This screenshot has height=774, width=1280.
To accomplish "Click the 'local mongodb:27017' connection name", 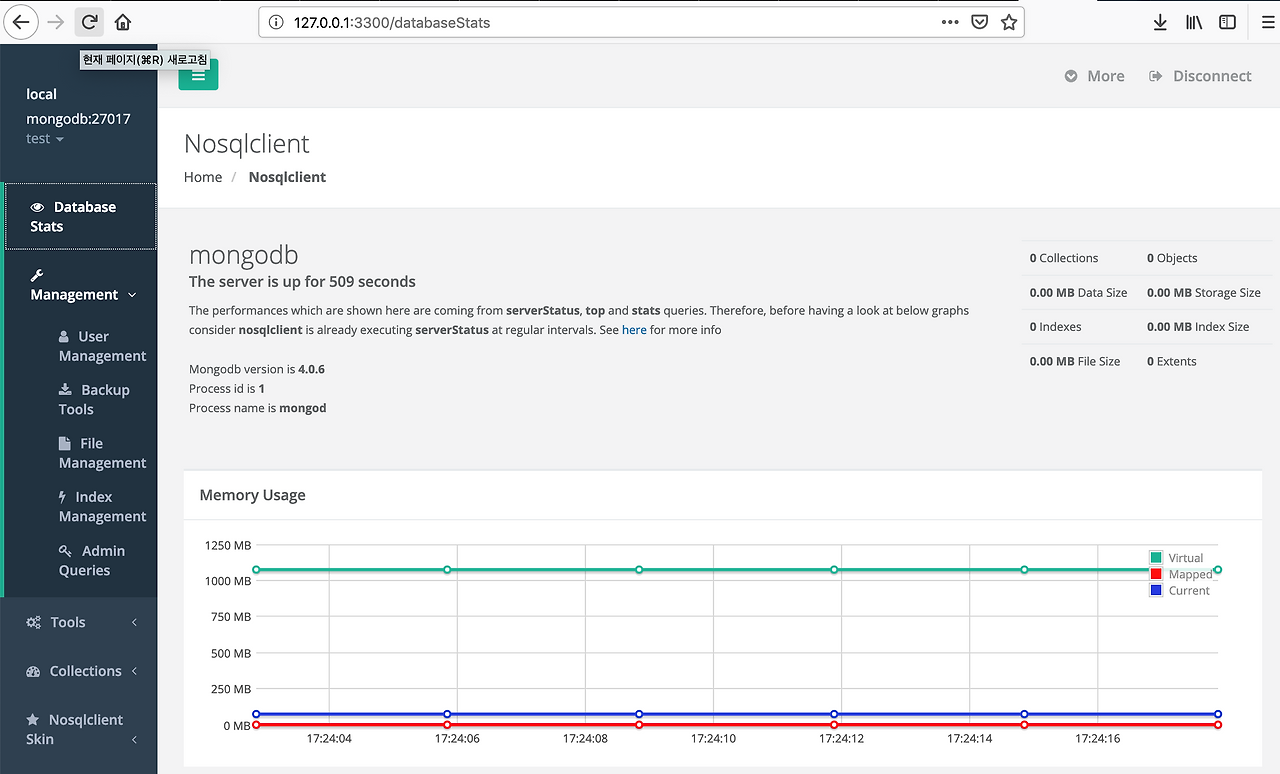I will click(78, 106).
